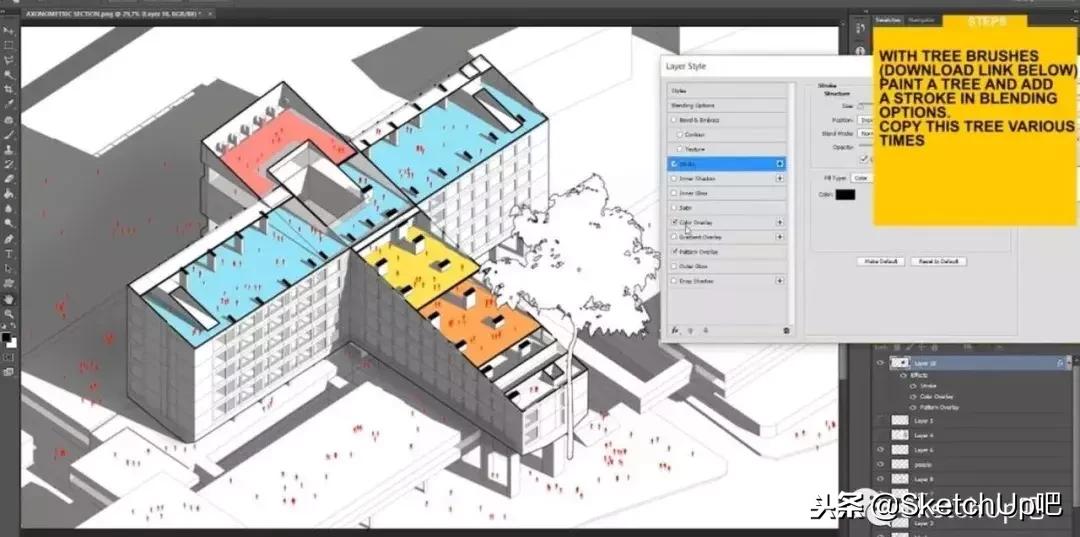Select the Zoom tool in the toolbar
This screenshot has width=1080, height=537.
pos(9,313)
